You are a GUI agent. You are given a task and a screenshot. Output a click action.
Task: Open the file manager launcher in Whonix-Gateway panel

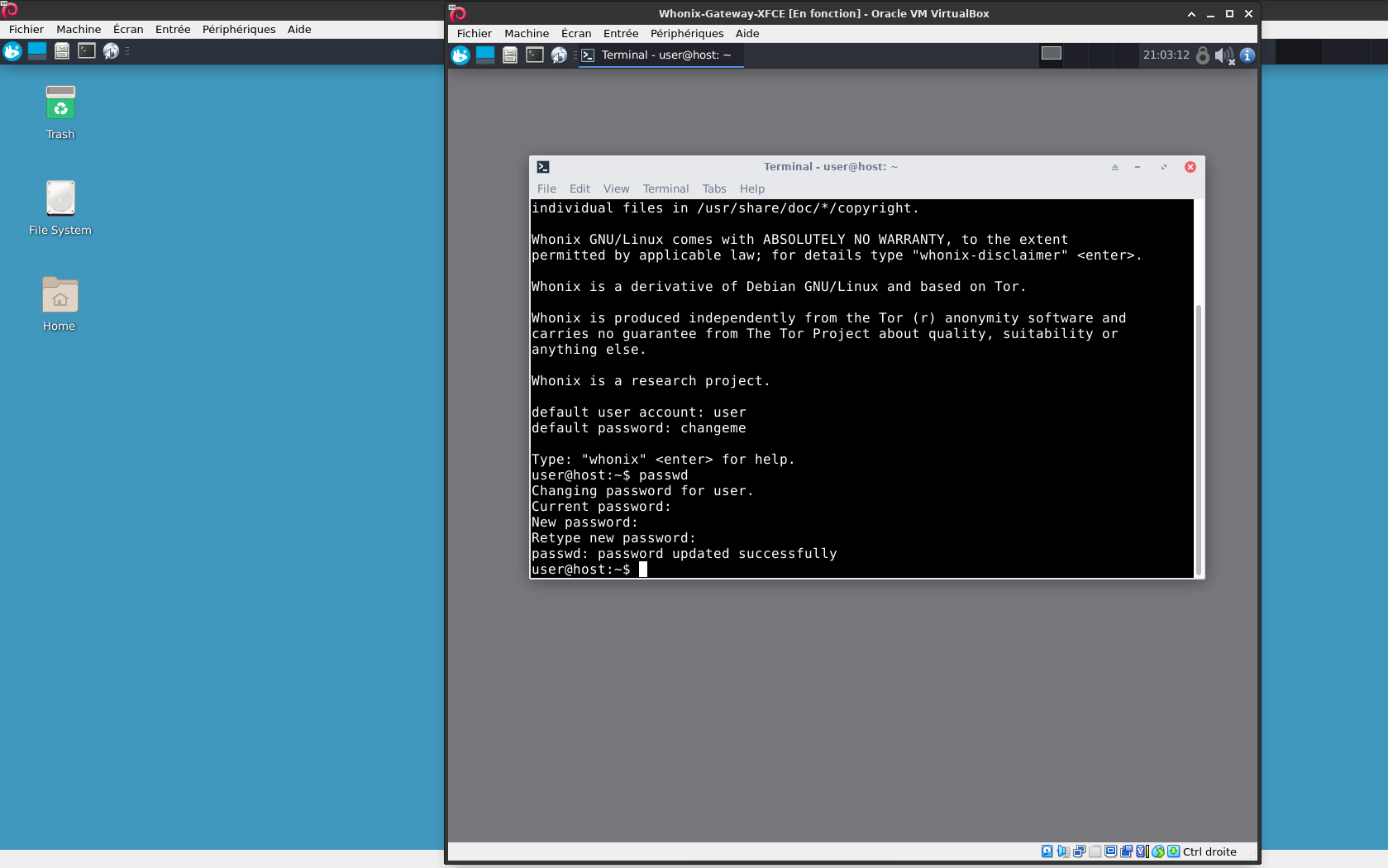pyautogui.click(x=510, y=55)
